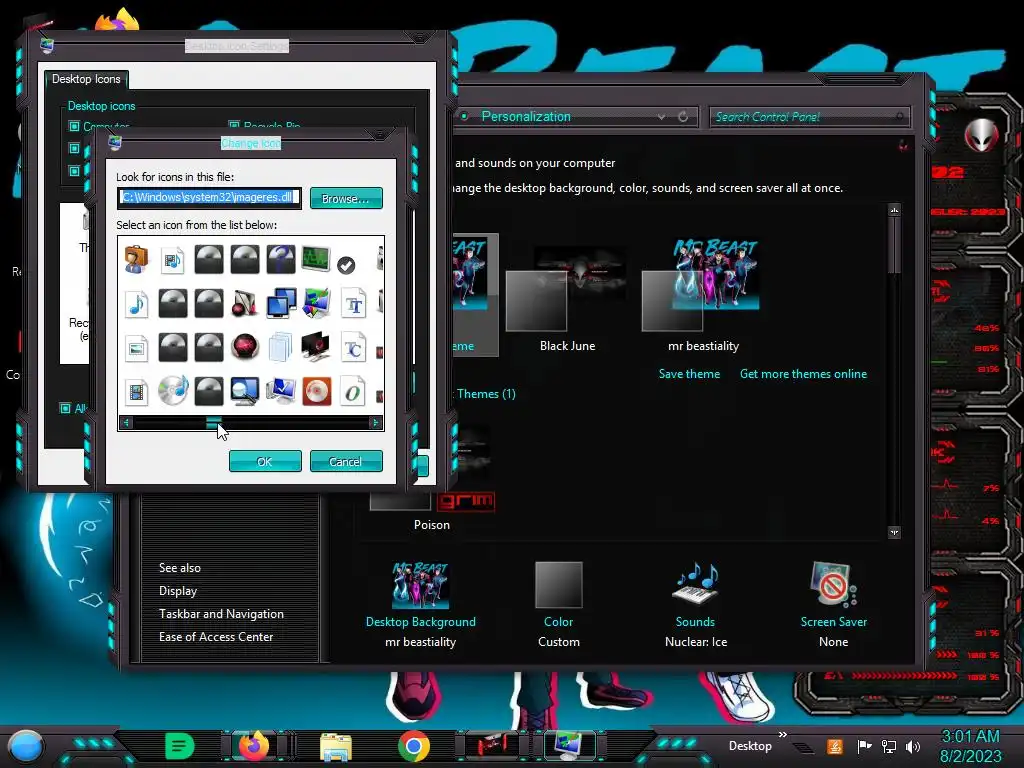Select the two blue monitors network icon
The width and height of the screenshot is (1024, 768).
point(281,304)
